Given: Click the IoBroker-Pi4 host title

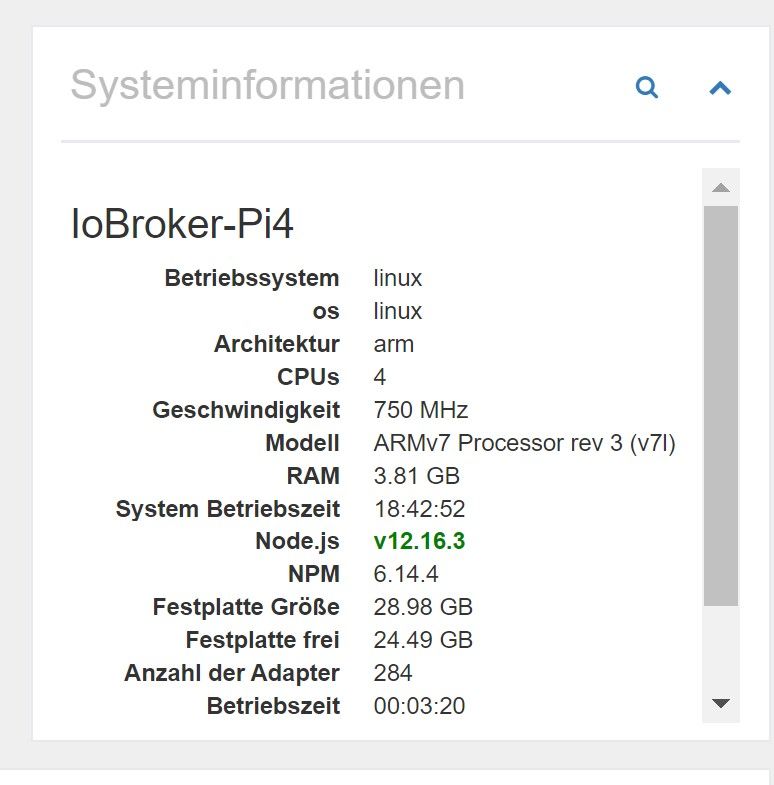Looking at the screenshot, I should [x=182, y=223].
